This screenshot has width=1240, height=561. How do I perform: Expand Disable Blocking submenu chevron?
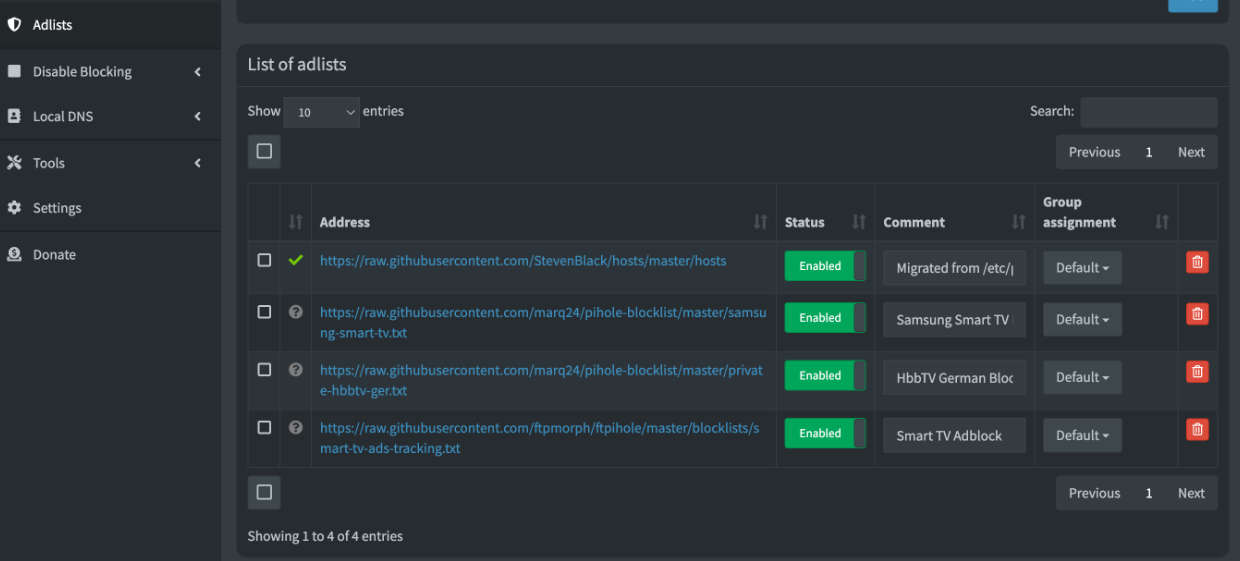pyautogui.click(x=198, y=72)
